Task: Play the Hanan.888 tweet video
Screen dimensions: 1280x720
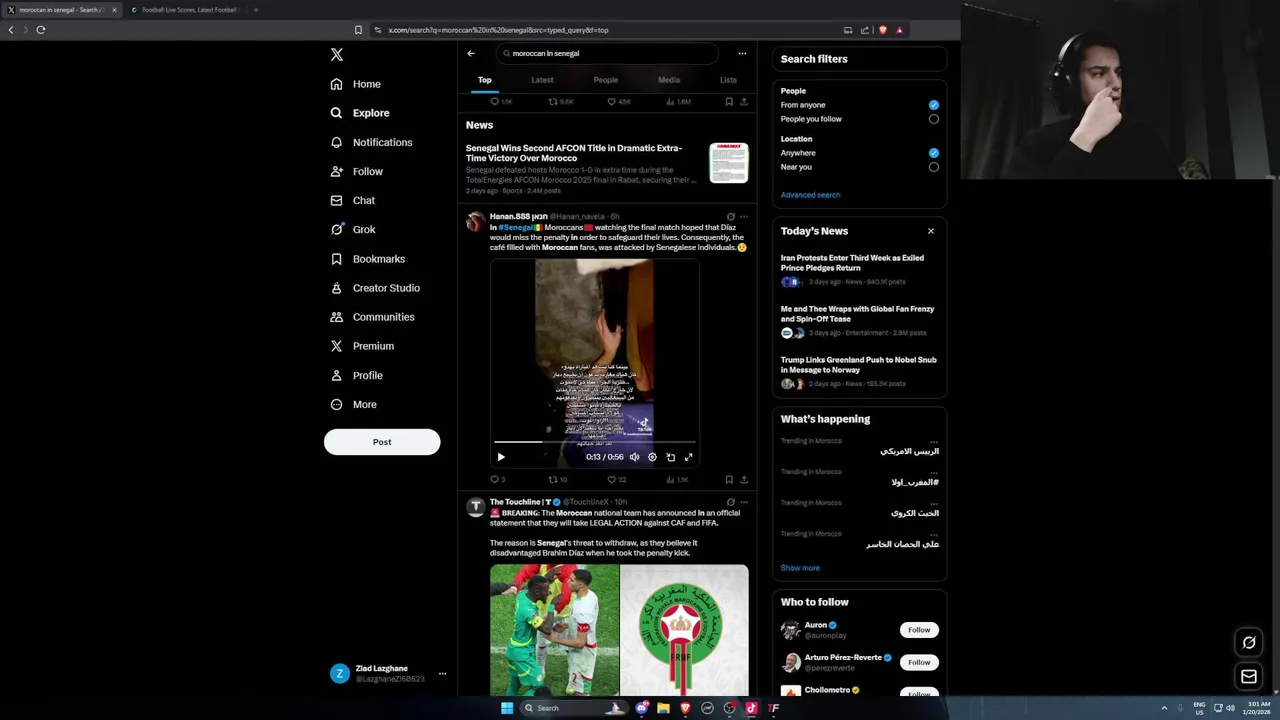Action: (501, 457)
